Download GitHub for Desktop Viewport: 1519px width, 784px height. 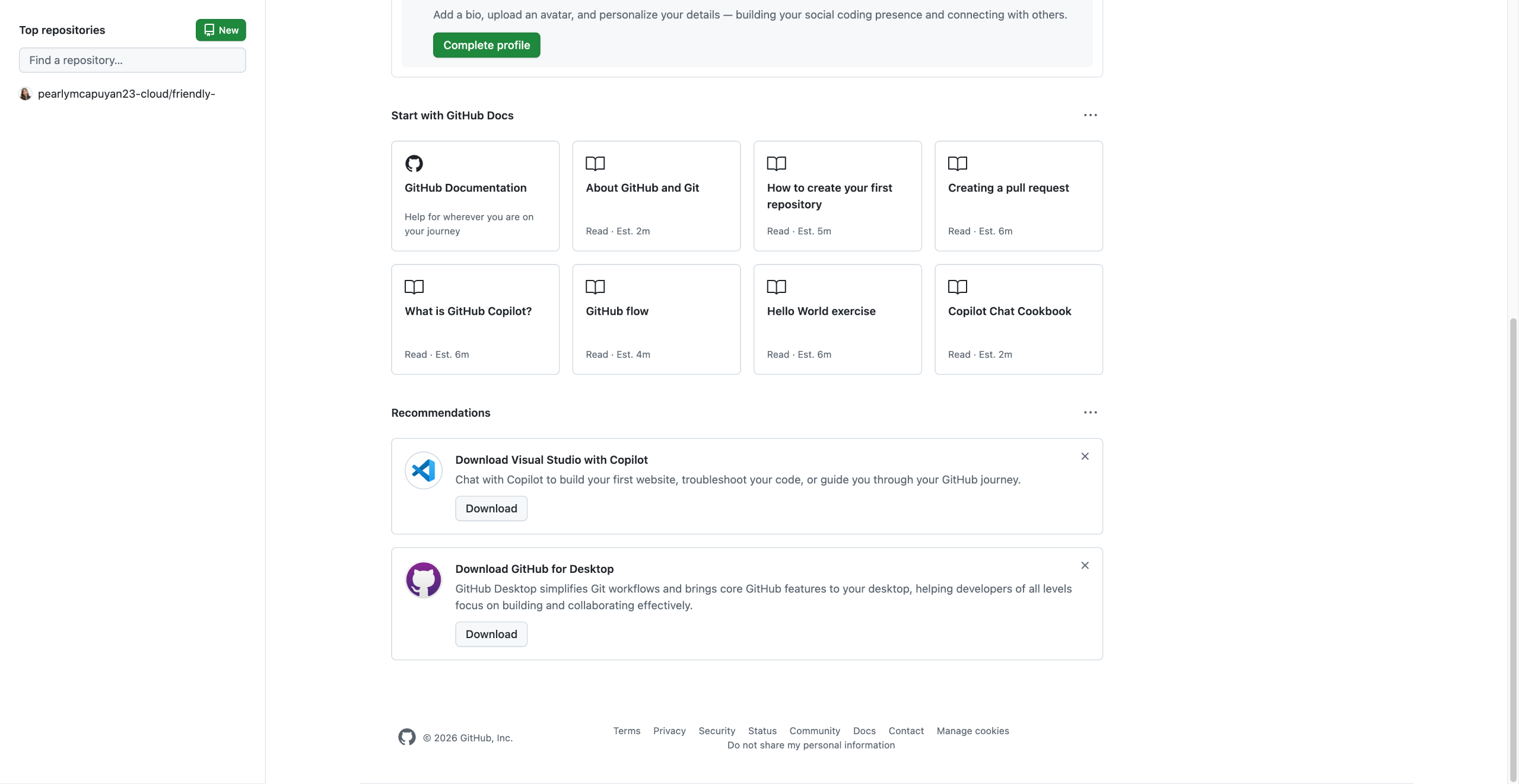pos(491,634)
